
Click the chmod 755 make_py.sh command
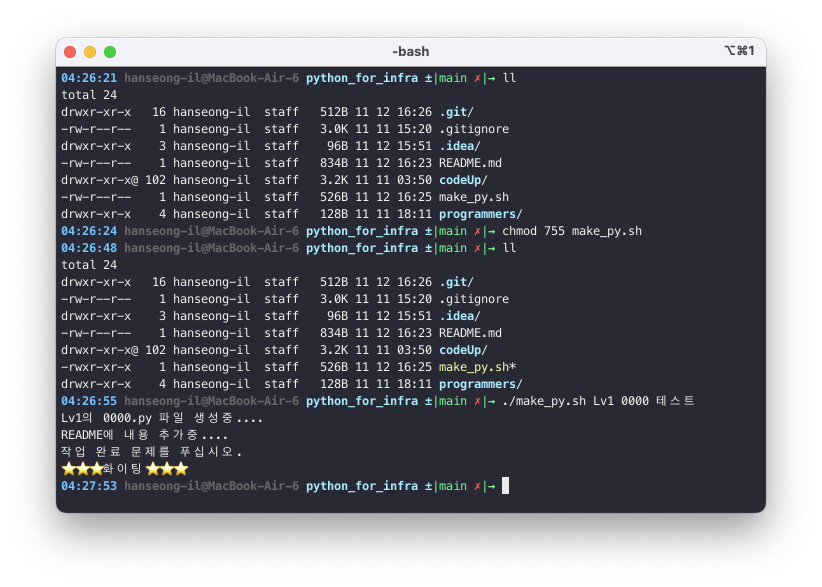(x=572, y=231)
